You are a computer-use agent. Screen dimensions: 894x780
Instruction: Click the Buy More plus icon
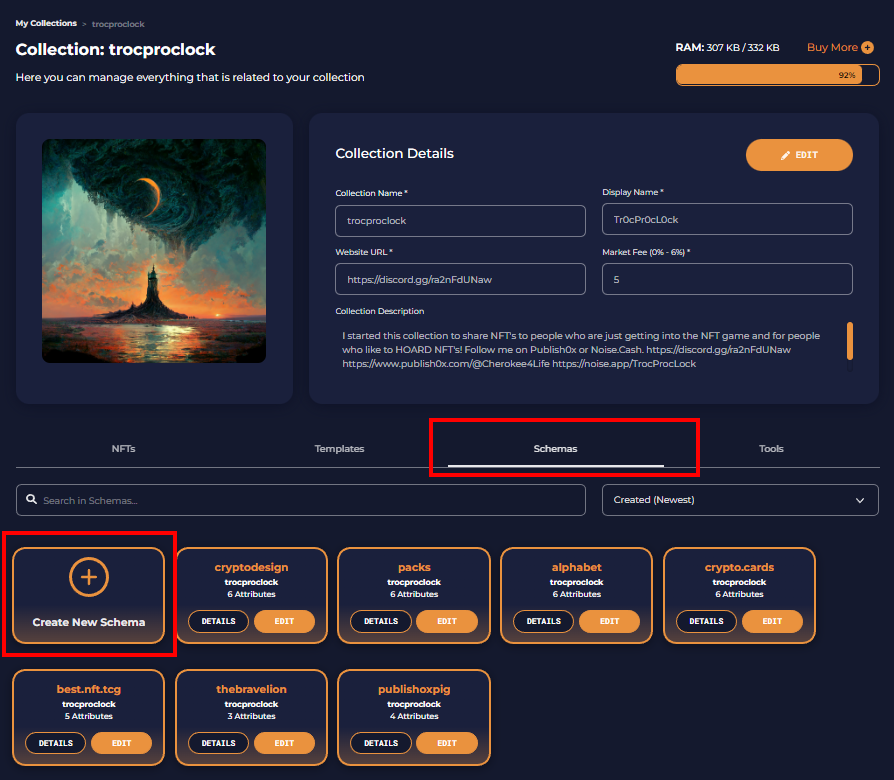pos(867,47)
